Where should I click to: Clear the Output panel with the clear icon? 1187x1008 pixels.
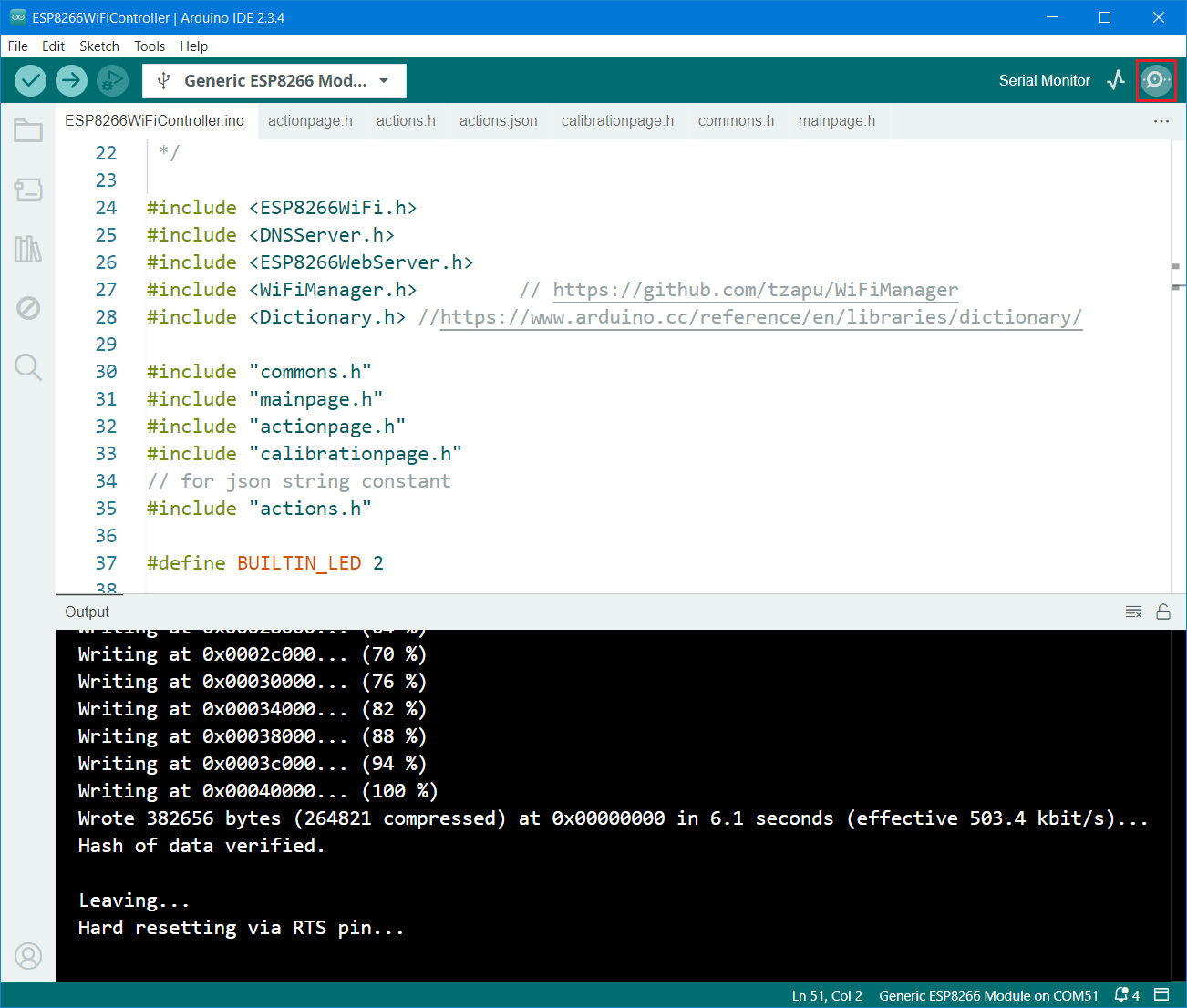coord(1133,612)
